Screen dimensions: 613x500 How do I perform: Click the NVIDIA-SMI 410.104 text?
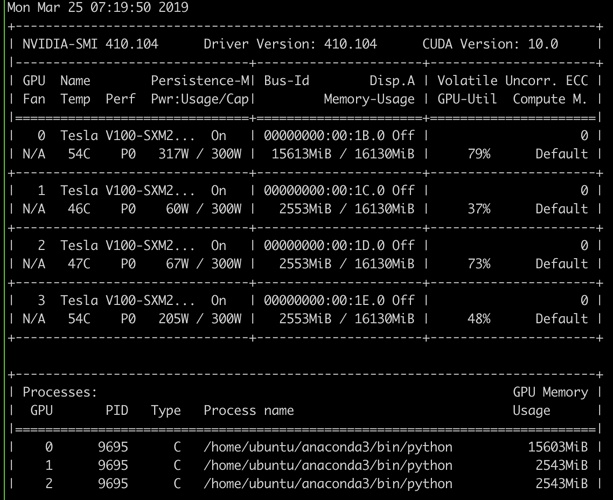click(x=87, y=45)
